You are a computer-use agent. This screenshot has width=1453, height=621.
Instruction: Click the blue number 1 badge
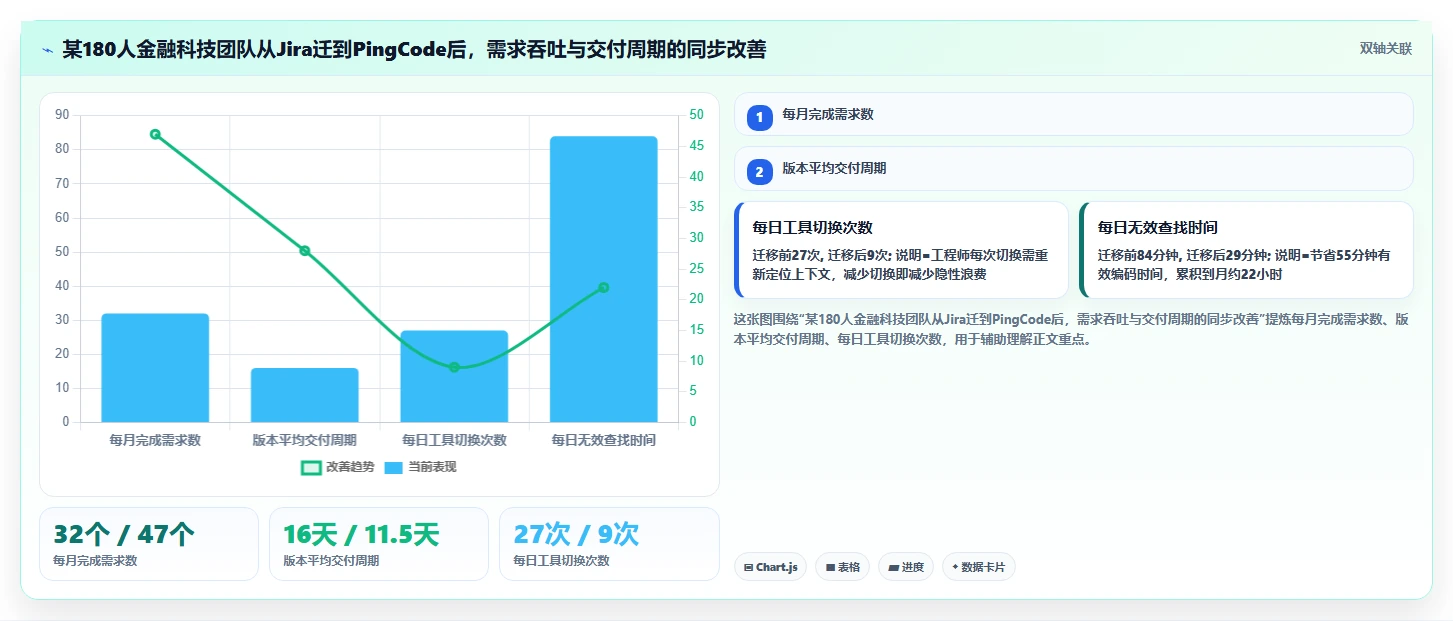coord(759,117)
